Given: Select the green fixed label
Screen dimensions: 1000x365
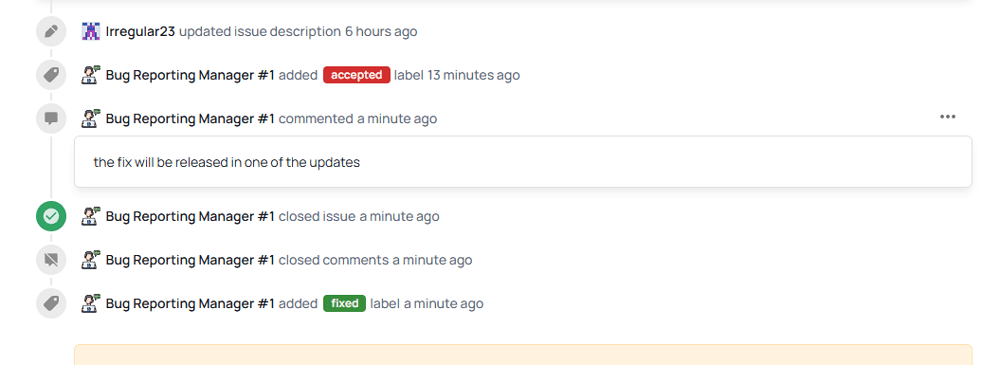Looking at the screenshot, I should coord(344,303).
